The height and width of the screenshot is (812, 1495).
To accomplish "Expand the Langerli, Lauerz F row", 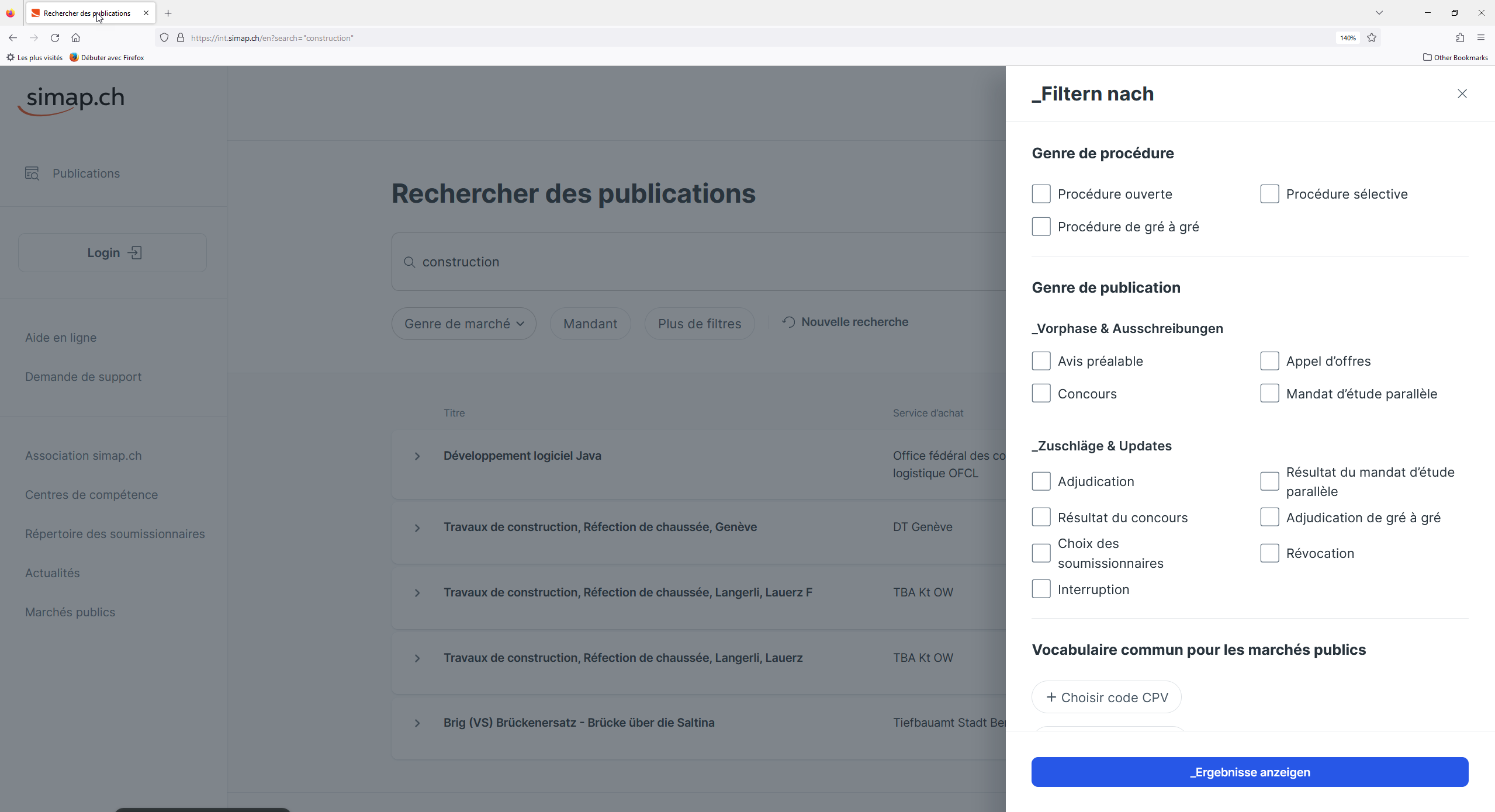I will [x=417, y=593].
